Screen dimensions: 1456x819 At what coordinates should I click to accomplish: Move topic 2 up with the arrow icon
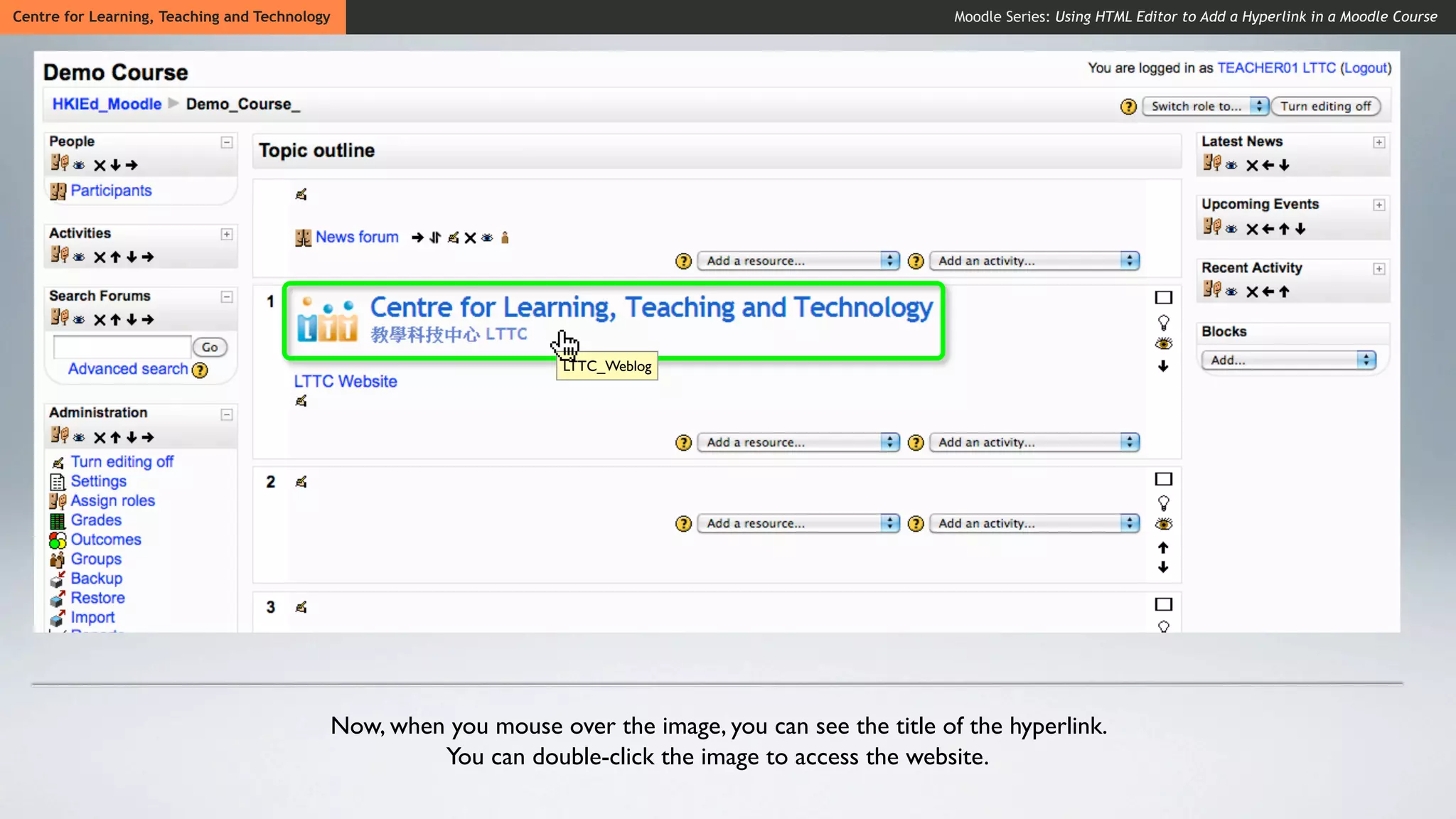pyautogui.click(x=1163, y=547)
